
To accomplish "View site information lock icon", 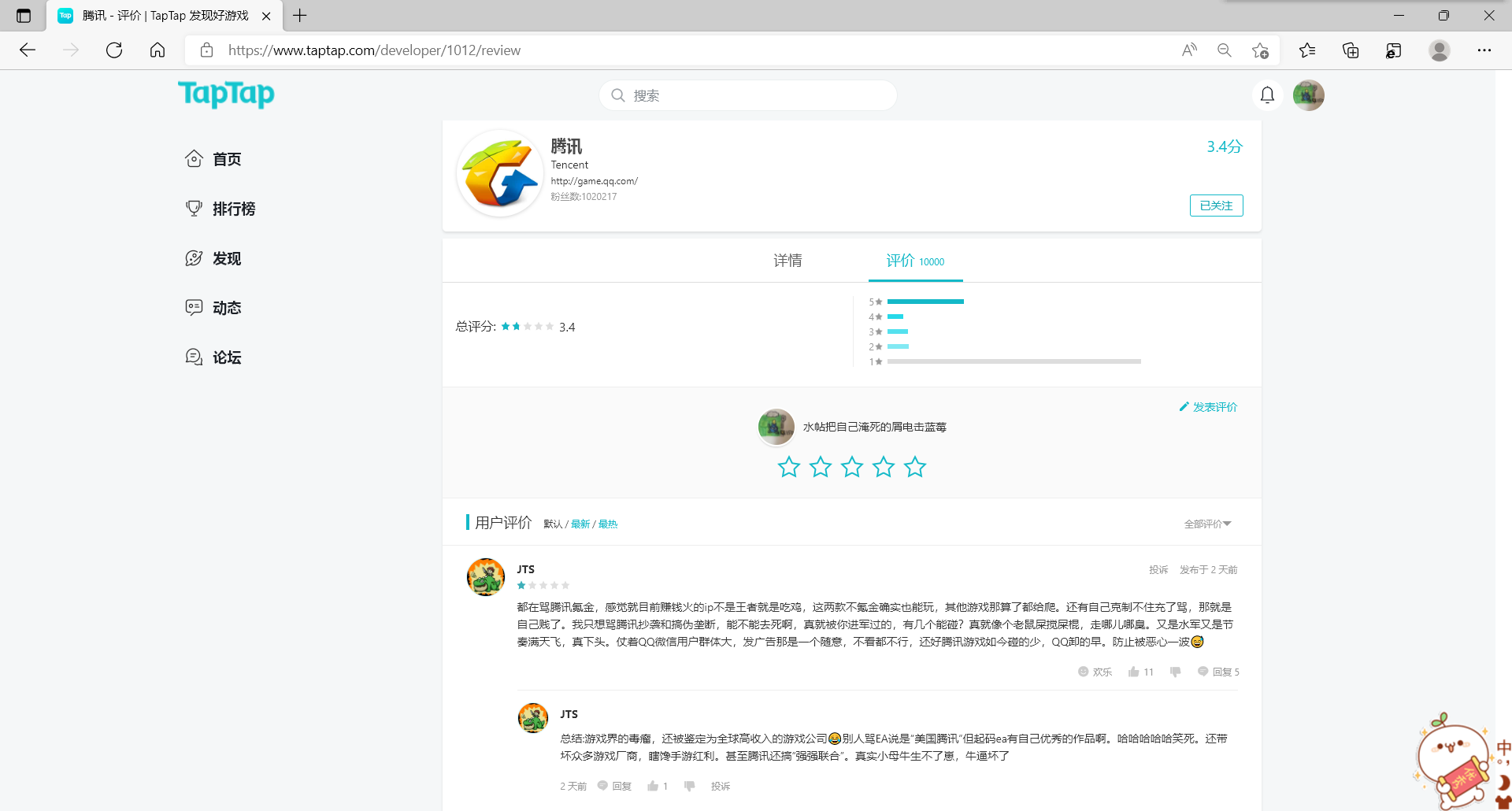I will point(206,50).
